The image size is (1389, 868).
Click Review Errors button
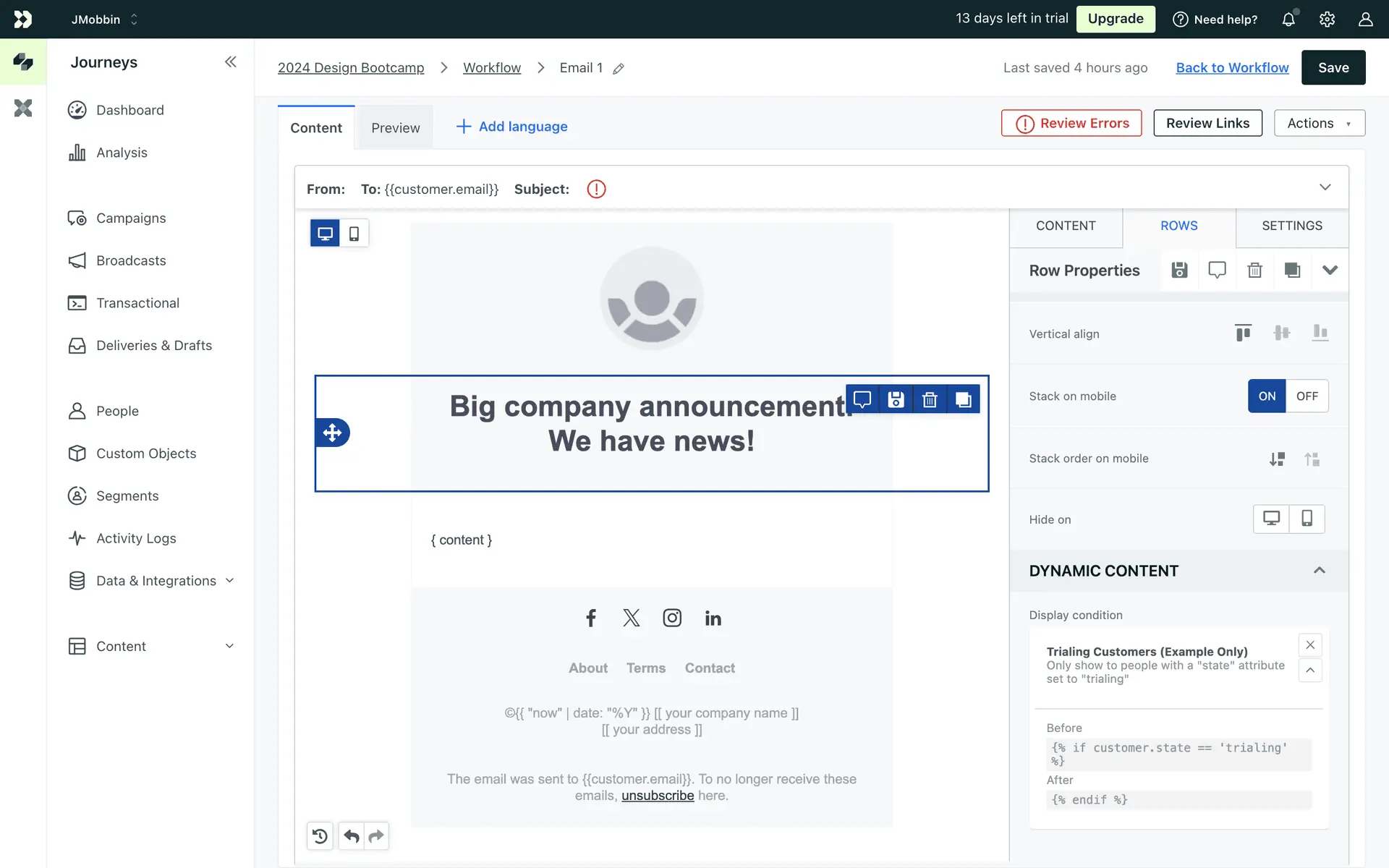[x=1071, y=123]
